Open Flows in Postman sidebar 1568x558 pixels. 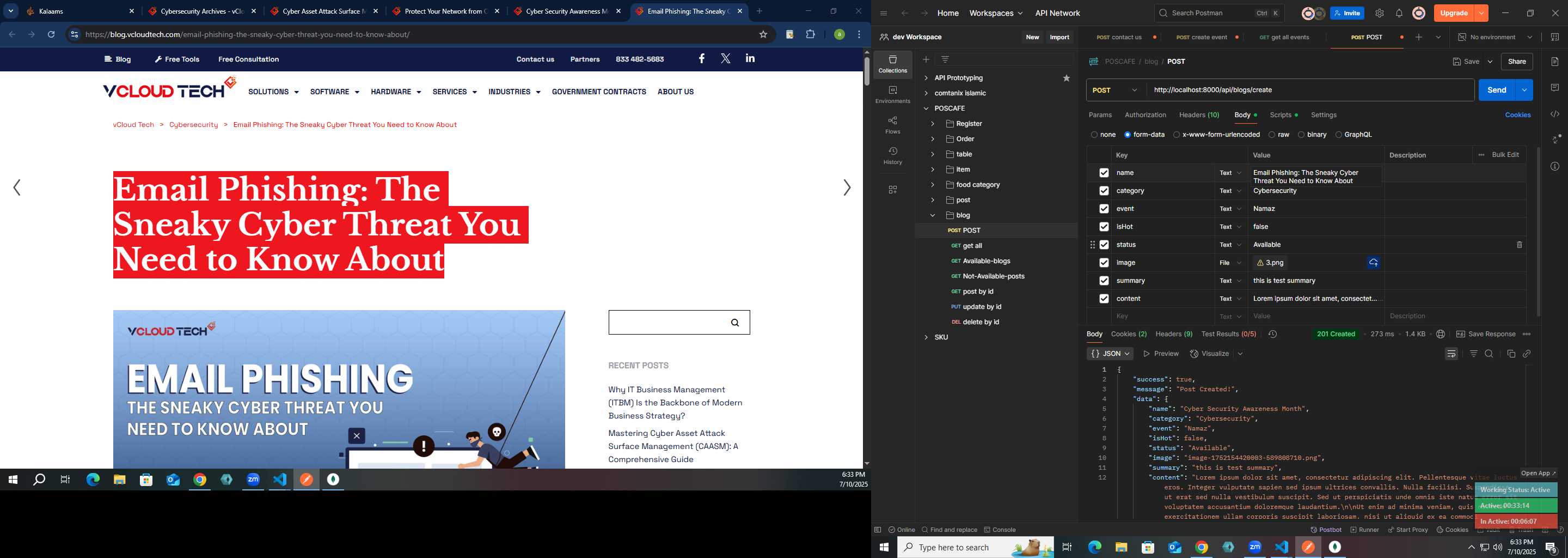pos(892,125)
